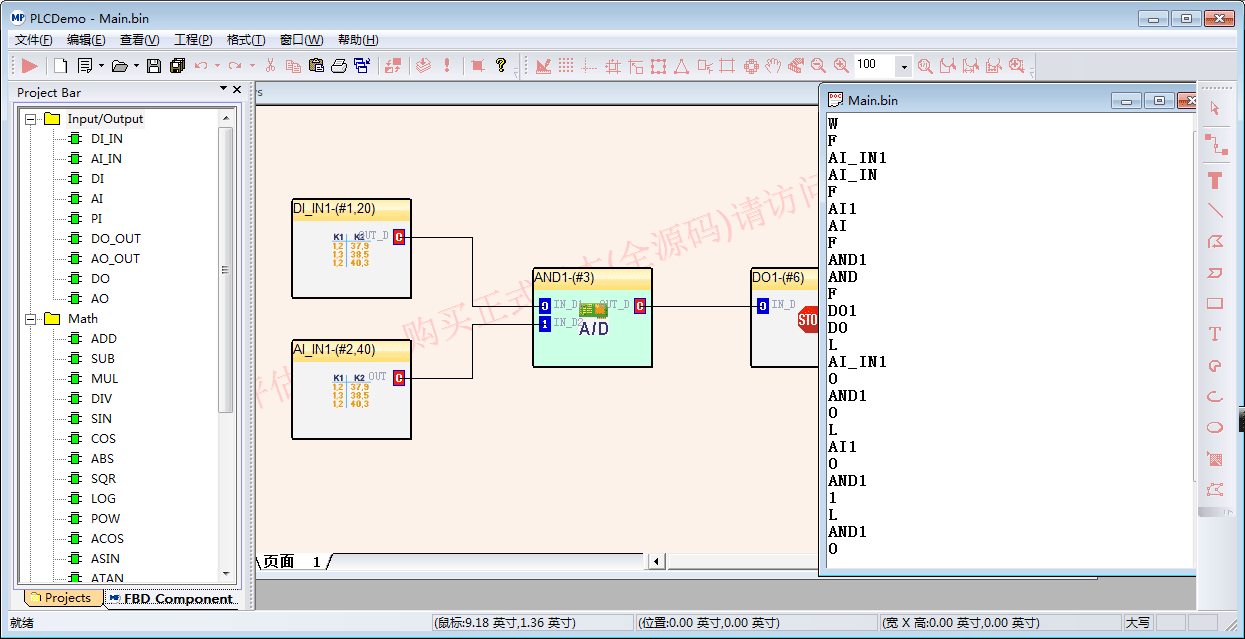Select the pointer arrow tool

point(1215,108)
